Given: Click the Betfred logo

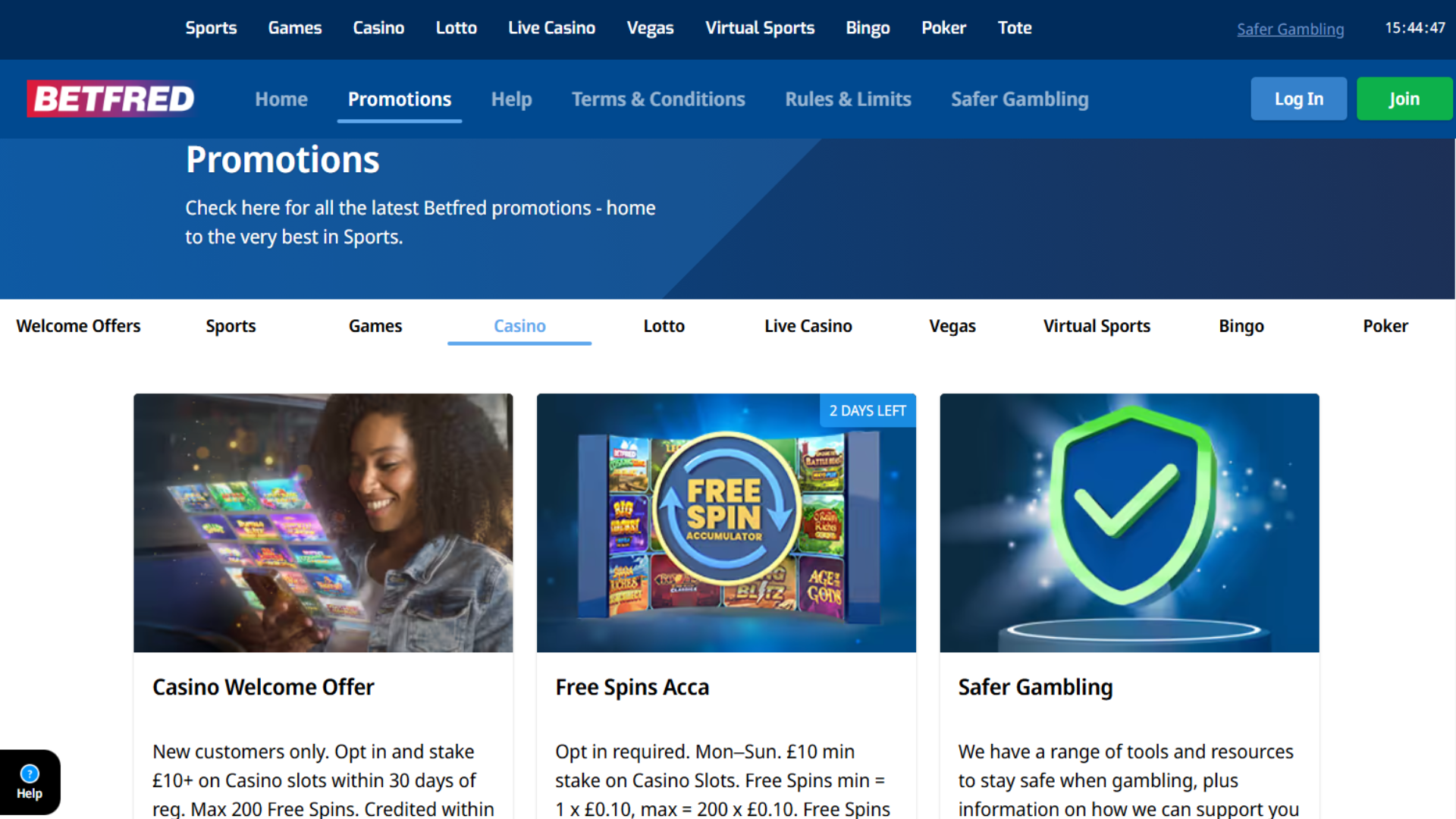Looking at the screenshot, I should click(111, 99).
